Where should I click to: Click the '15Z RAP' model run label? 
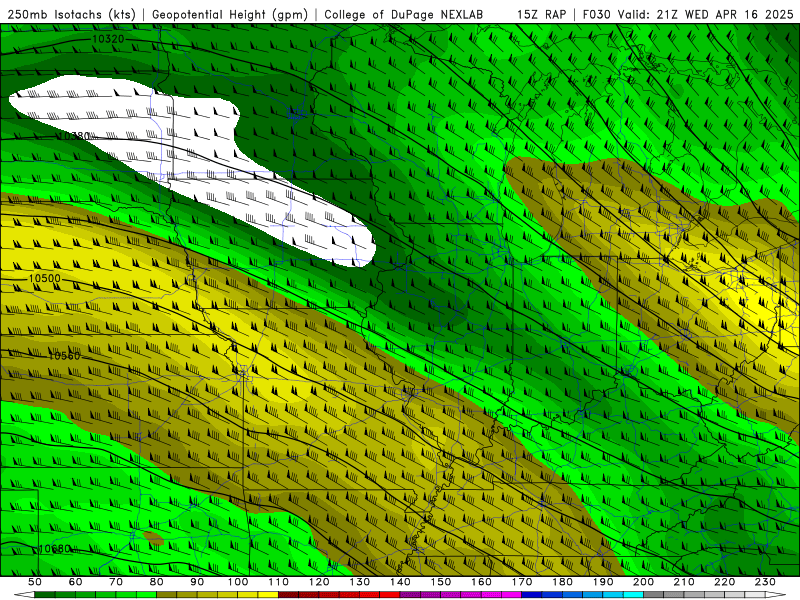coord(541,15)
